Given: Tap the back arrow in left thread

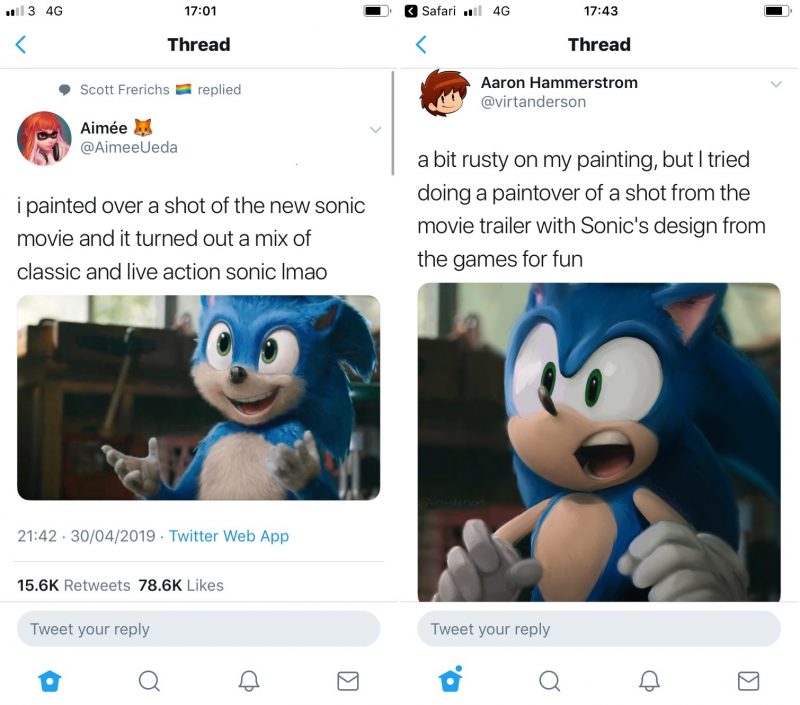Looking at the screenshot, I should pos(21,45).
